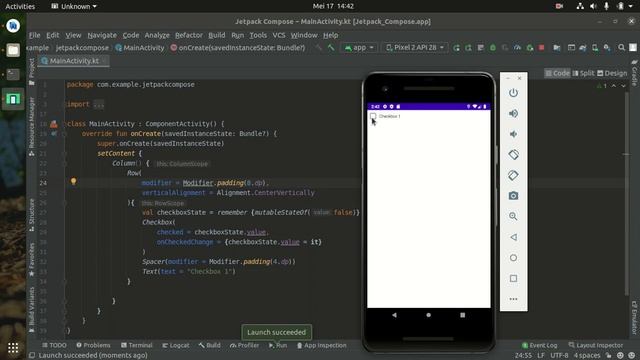Open the File menu
640x360 pixels.
[x=34, y=35]
